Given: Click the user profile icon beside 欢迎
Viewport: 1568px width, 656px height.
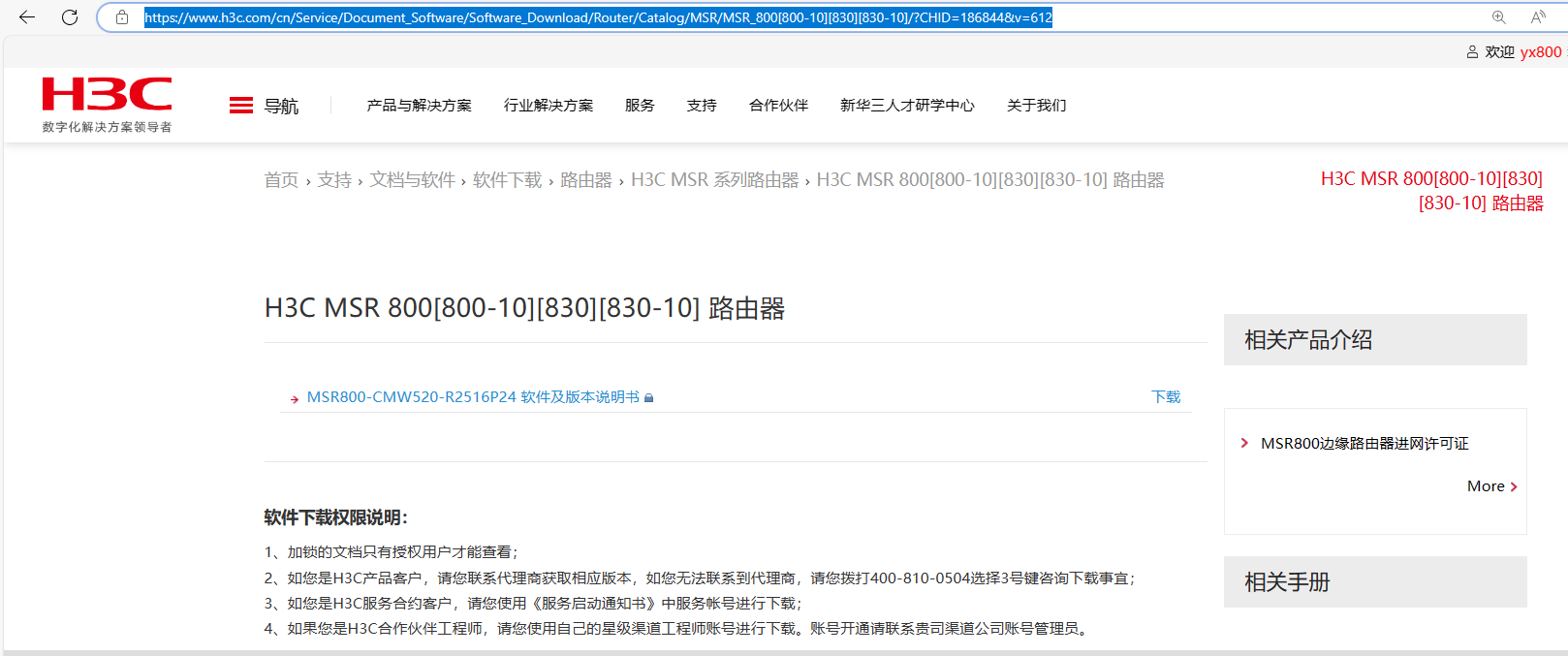Looking at the screenshot, I should 1473,52.
